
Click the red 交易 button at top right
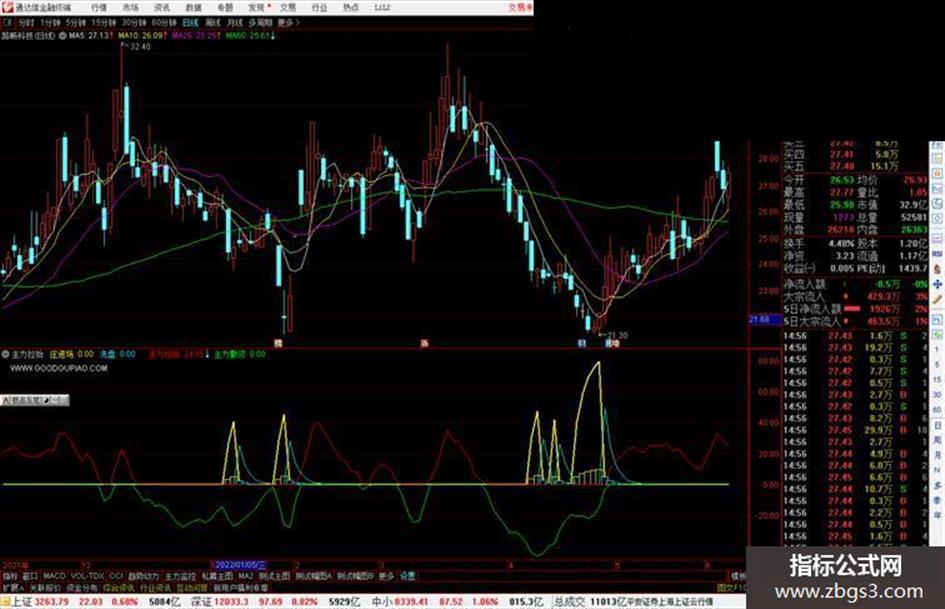520,8
